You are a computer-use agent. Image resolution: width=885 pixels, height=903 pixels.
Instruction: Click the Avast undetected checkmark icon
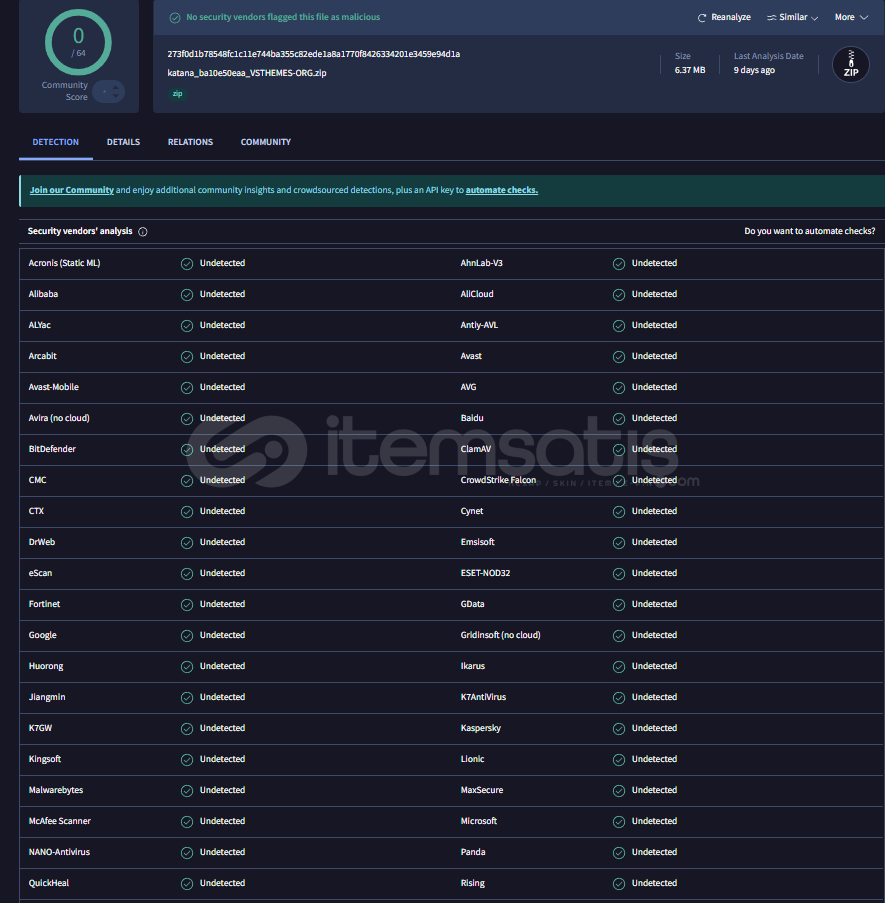(619, 357)
